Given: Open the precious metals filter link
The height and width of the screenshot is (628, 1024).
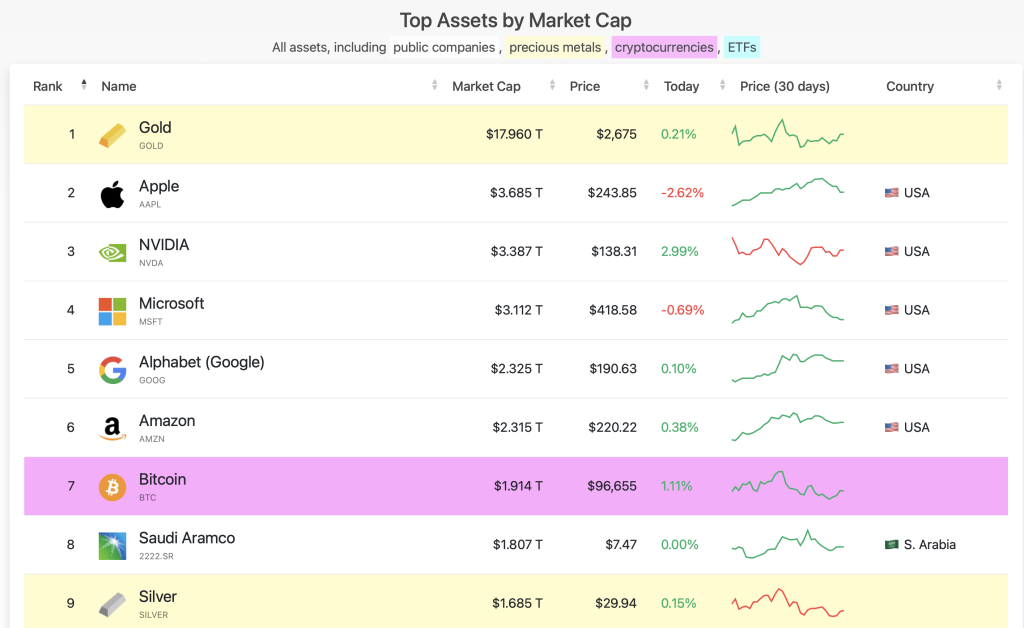Looking at the screenshot, I should click(555, 47).
